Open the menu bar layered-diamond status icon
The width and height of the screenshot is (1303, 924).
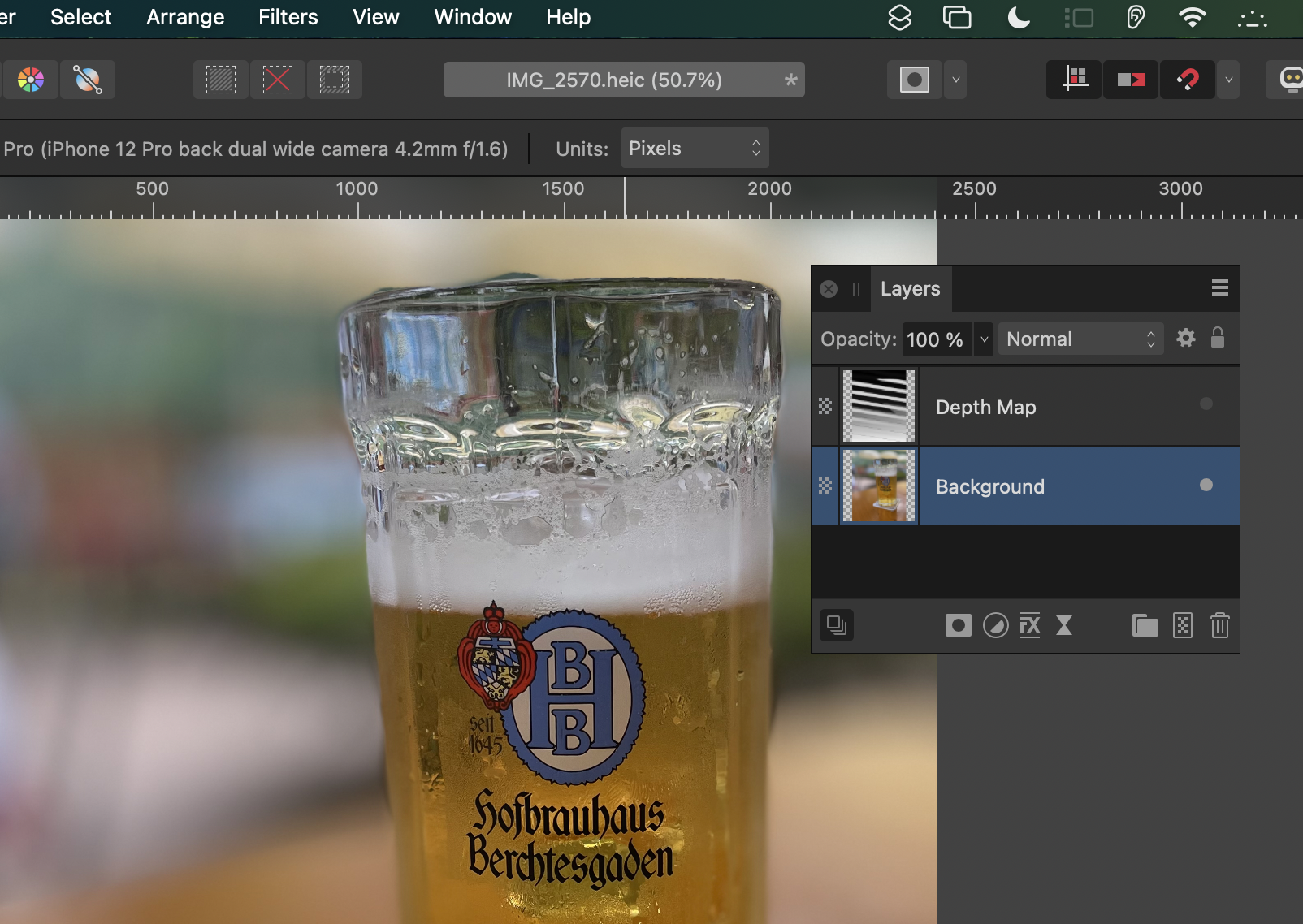[900, 17]
